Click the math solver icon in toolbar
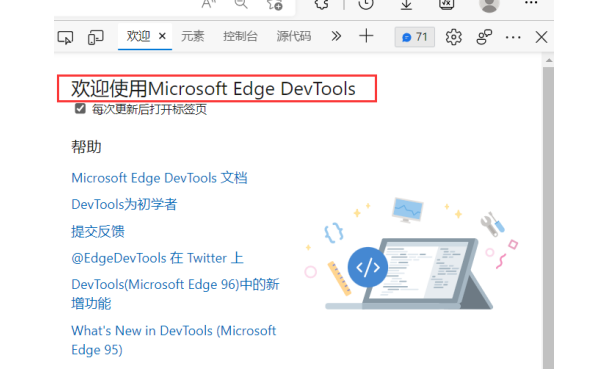589x386 pixels. click(447, 4)
